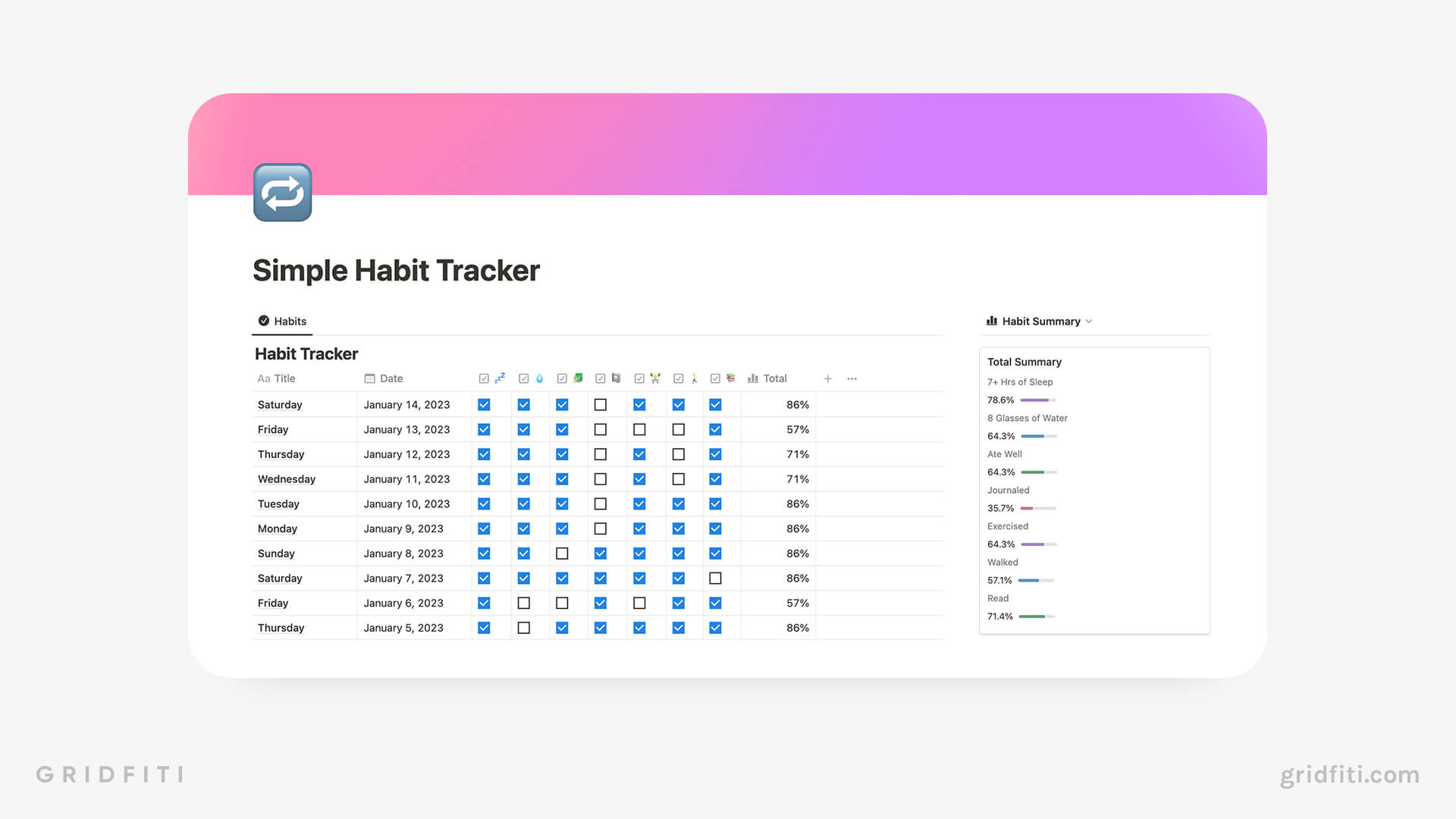Toggle Sunday January 8 sleep checkbox
Screen dimensions: 1456x819
(485, 553)
